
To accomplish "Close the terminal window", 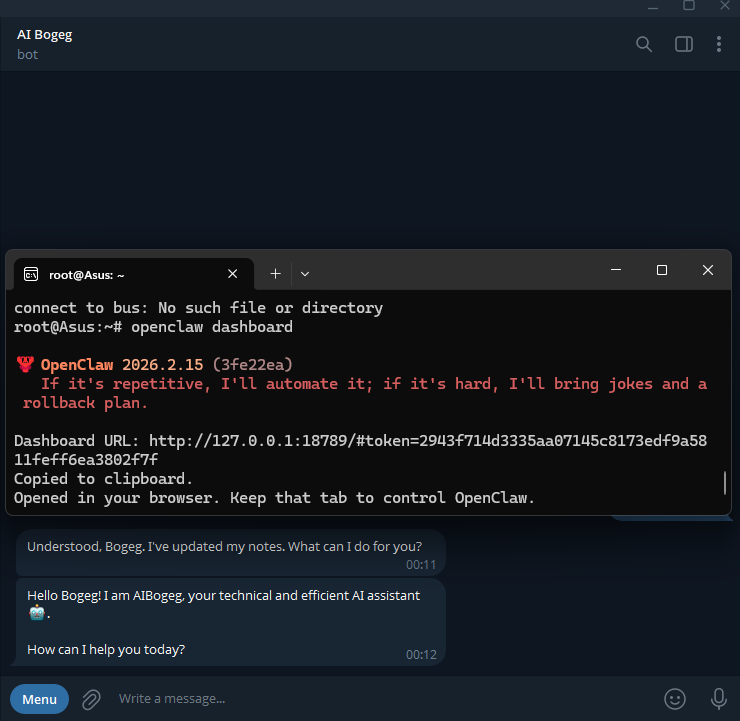I will [707, 270].
